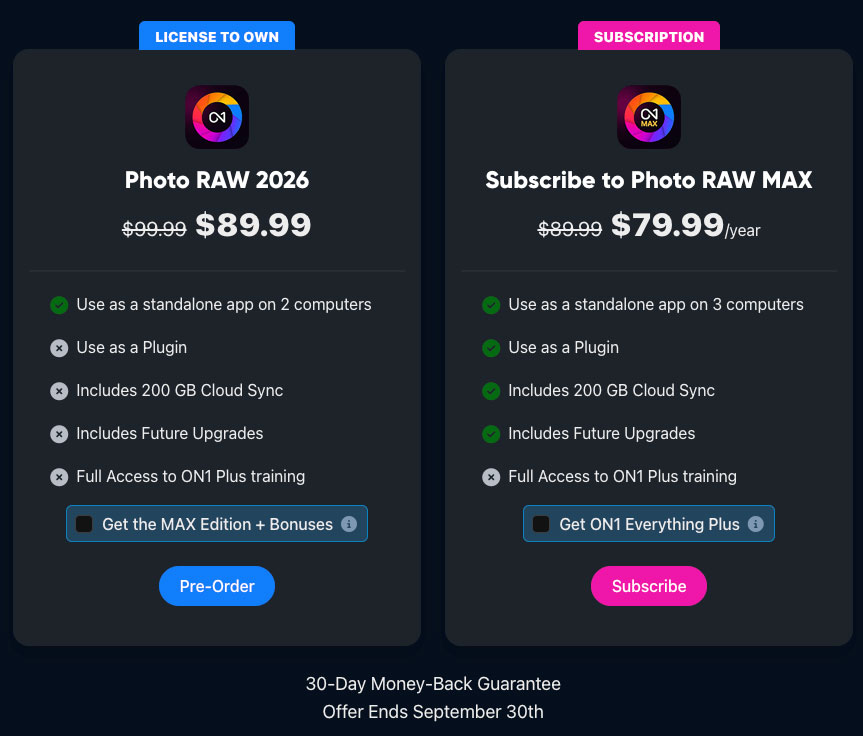Select the SUBSCRIPTION tab label
This screenshot has width=863, height=736.
pyautogui.click(x=649, y=37)
